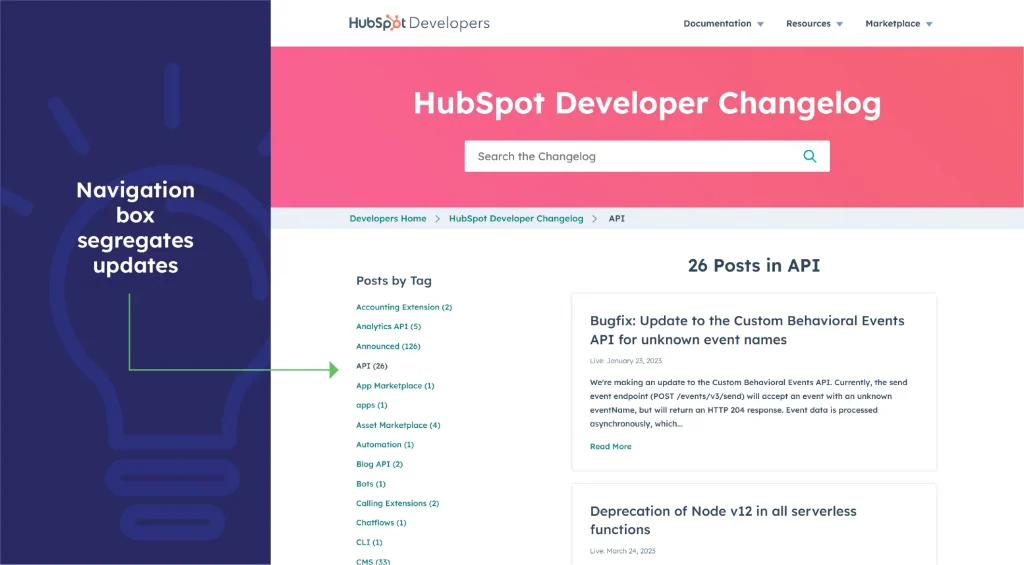Filter by Bots (1) tag
Screen dimensions: 1024x565
pyautogui.click(x=371, y=483)
